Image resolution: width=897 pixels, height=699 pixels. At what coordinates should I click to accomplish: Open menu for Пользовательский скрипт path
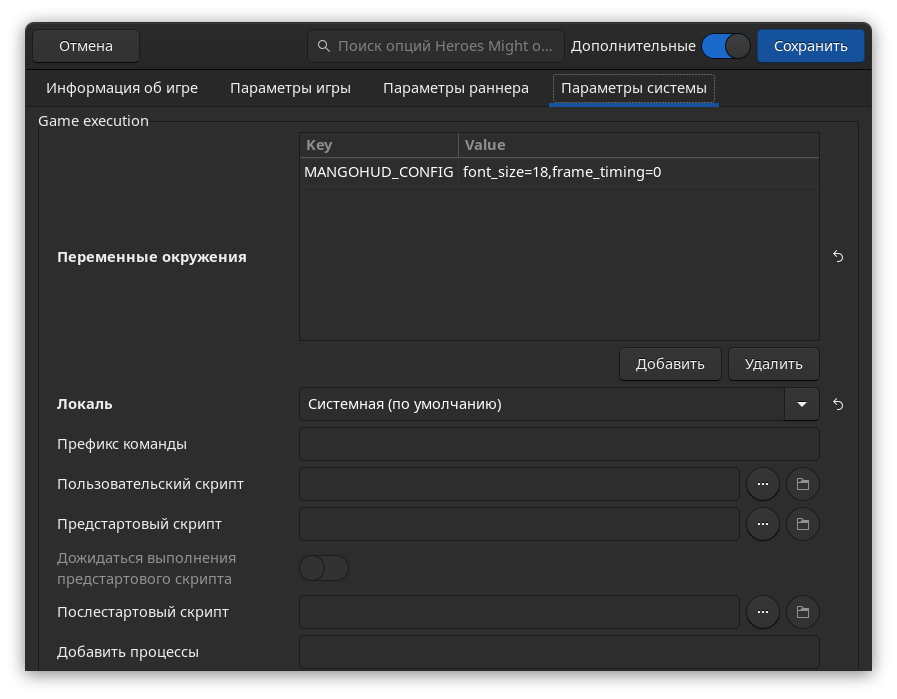pos(763,484)
